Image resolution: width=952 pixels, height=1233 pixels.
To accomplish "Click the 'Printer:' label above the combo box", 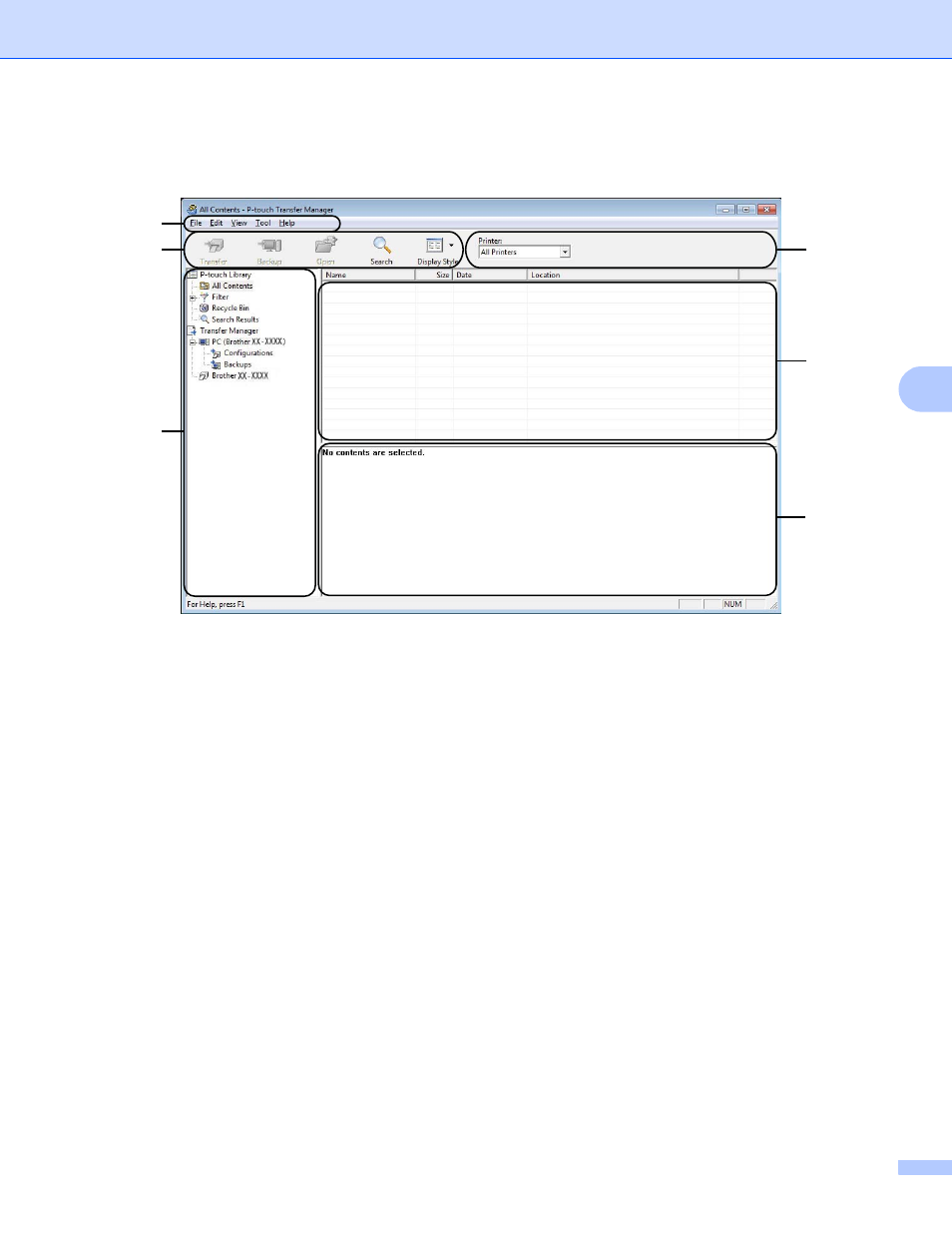I will tap(490, 242).
